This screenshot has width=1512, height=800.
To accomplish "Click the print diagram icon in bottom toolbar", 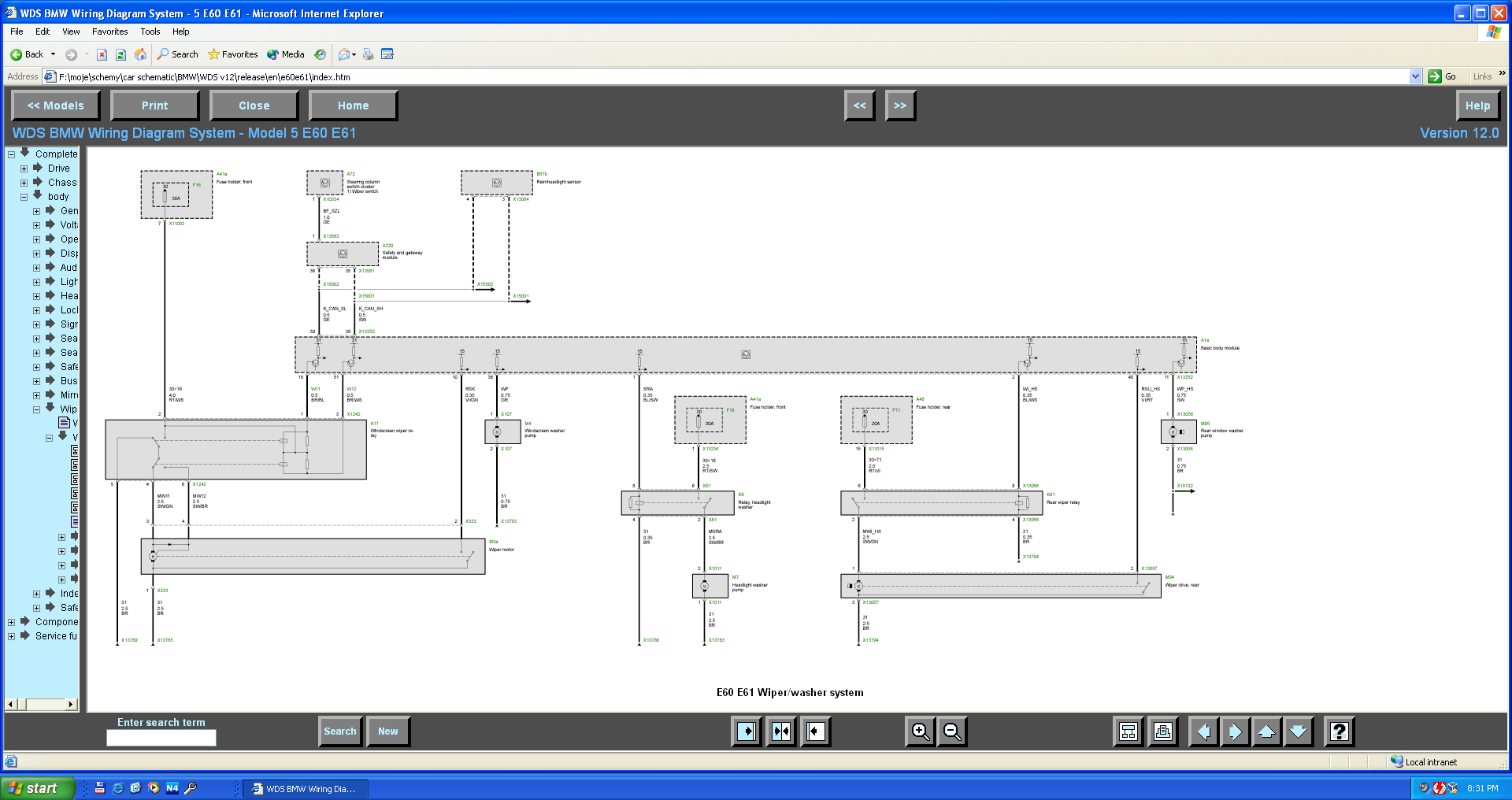I will click(1162, 731).
